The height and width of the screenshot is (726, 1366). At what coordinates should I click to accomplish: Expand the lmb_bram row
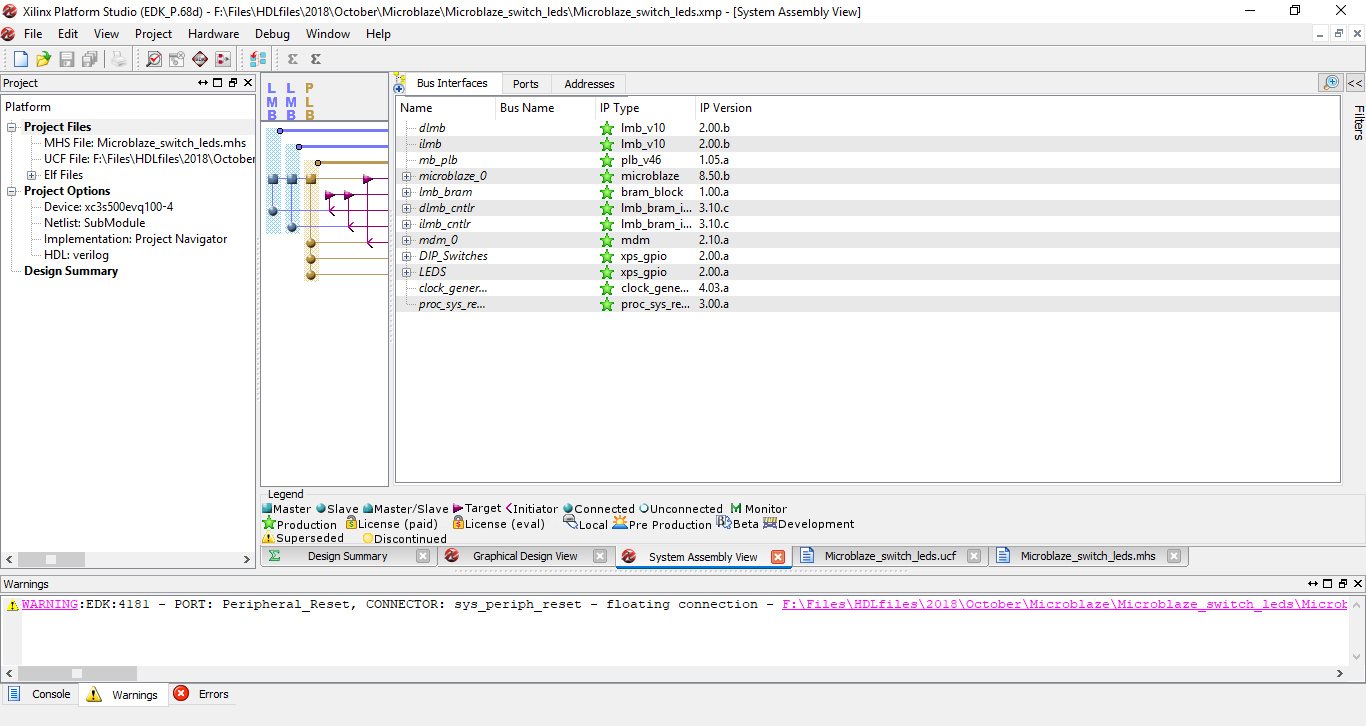(407, 192)
